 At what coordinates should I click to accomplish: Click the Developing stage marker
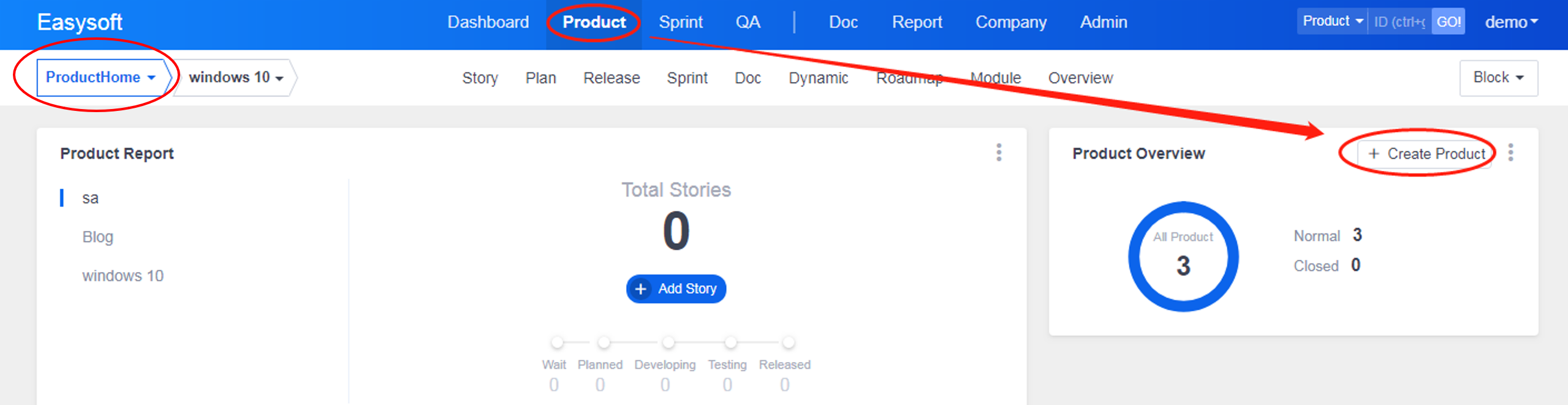668,342
